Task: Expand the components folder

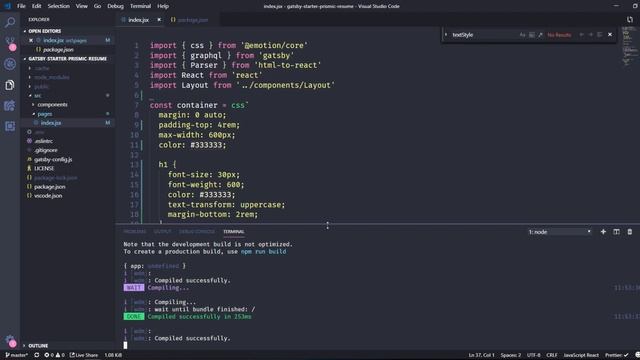Action: [x=52, y=104]
